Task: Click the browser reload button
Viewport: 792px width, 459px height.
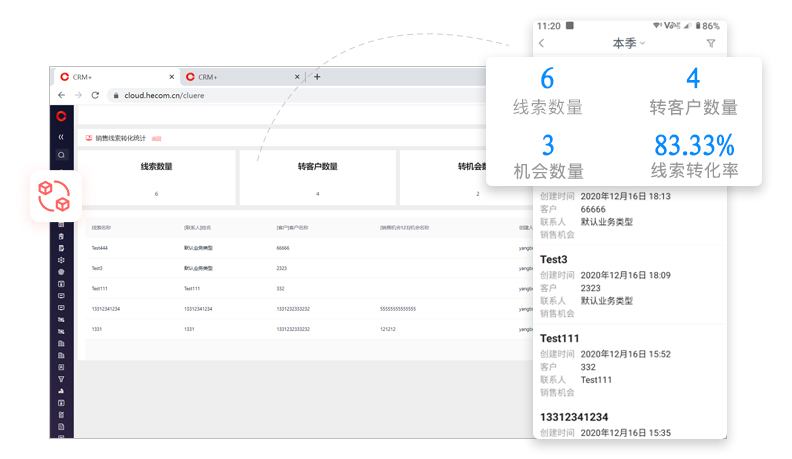Action: click(x=95, y=95)
